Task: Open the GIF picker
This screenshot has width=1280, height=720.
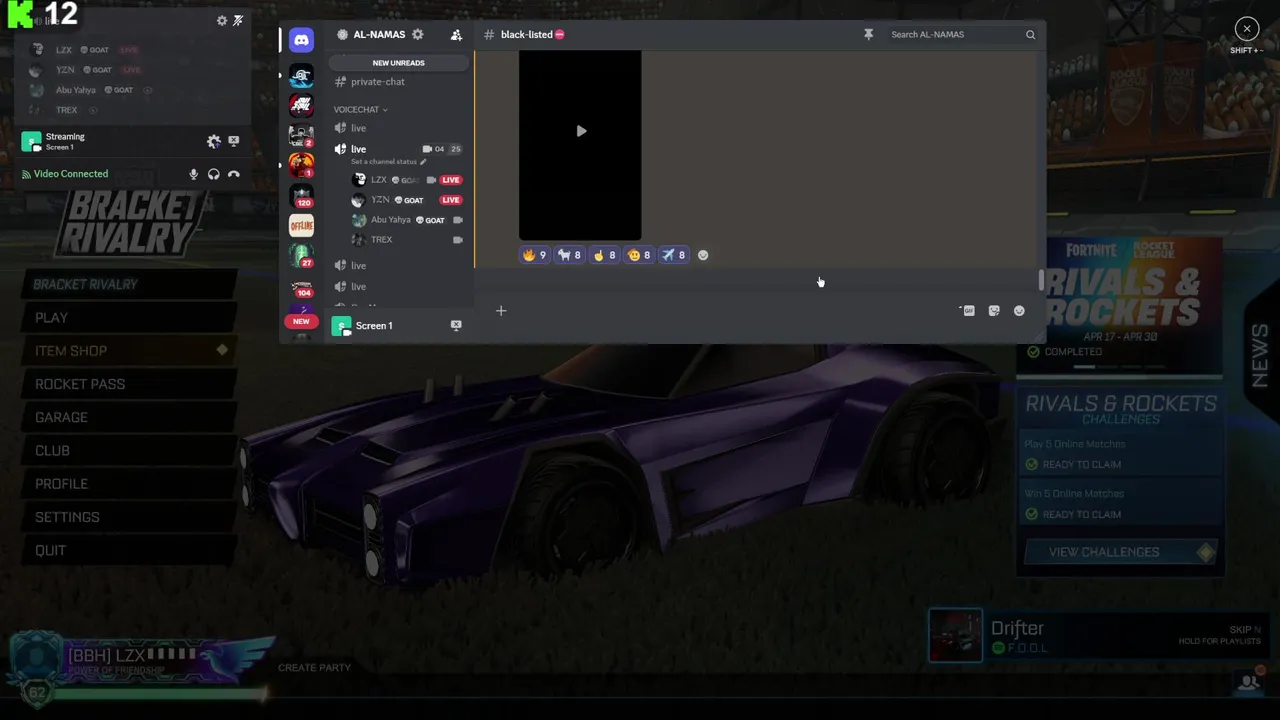Action: click(x=968, y=311)
